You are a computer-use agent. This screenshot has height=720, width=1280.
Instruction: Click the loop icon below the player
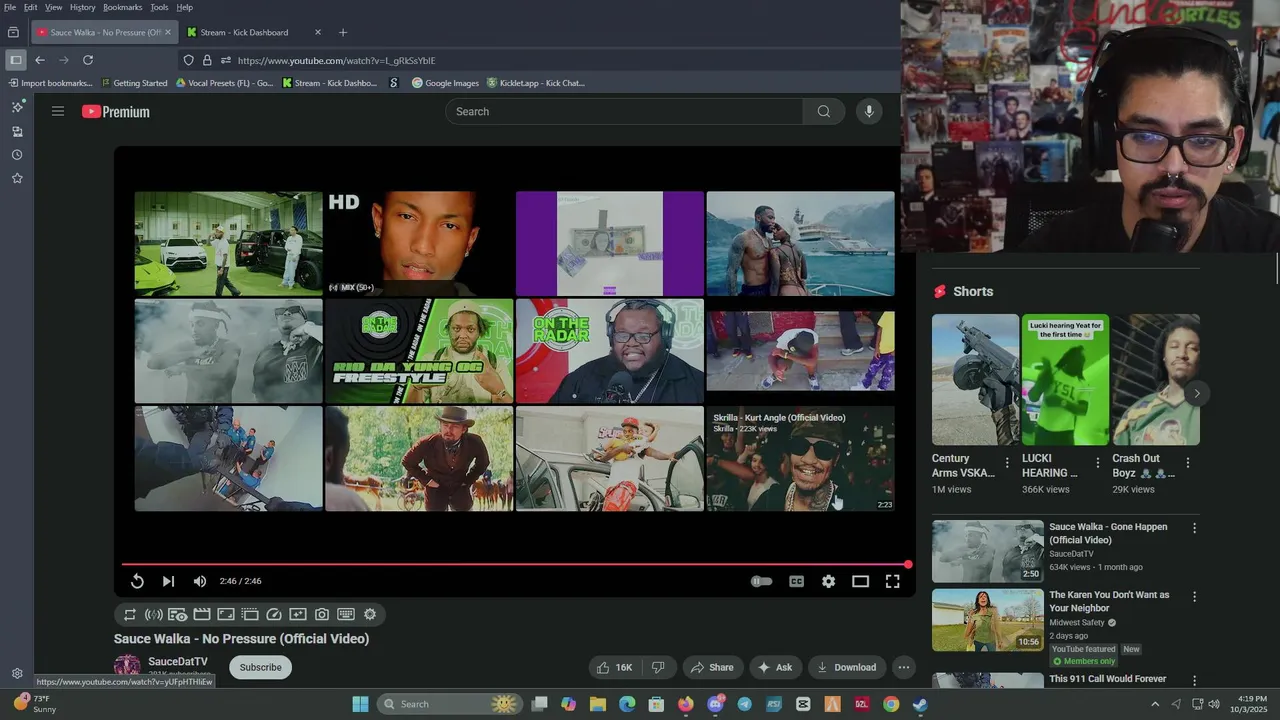tap(129, 614)
